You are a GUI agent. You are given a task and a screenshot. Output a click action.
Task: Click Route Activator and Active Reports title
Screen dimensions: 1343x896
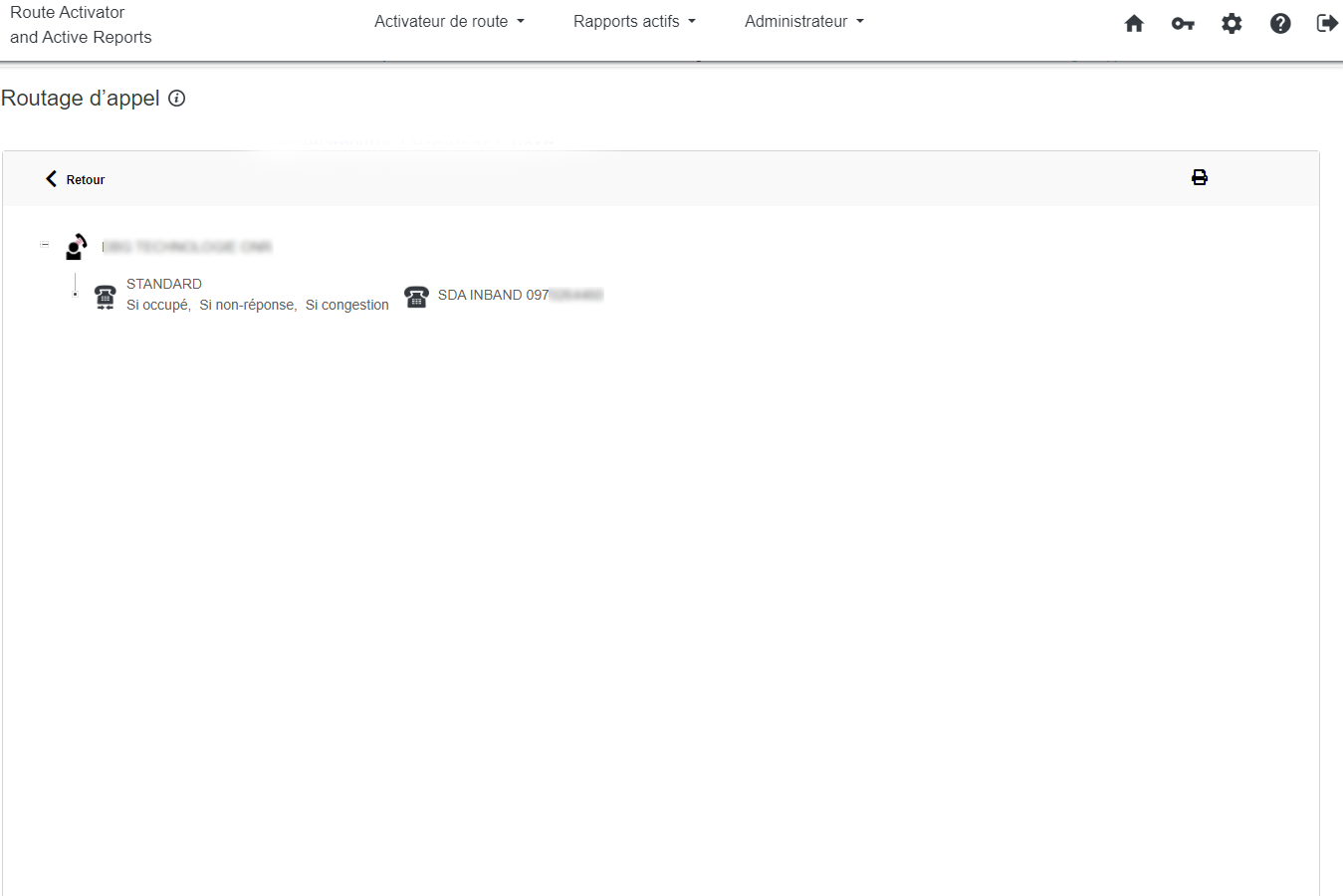81,25
